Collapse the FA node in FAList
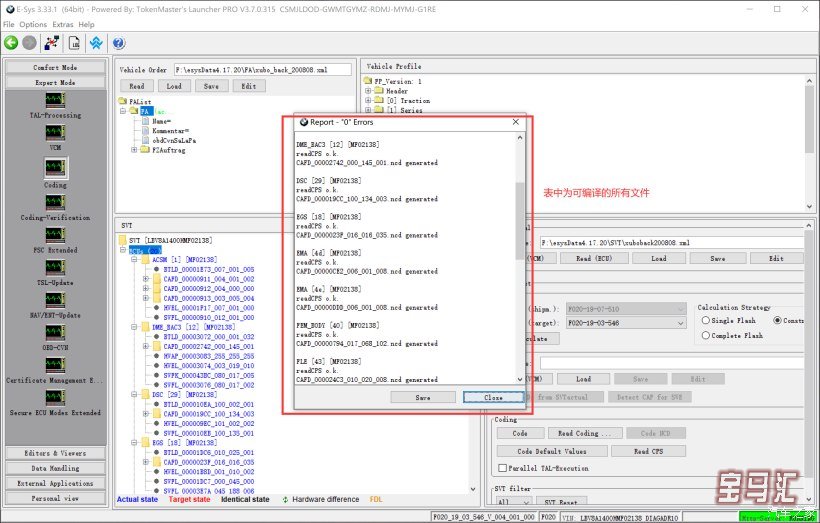 [123, 111]
